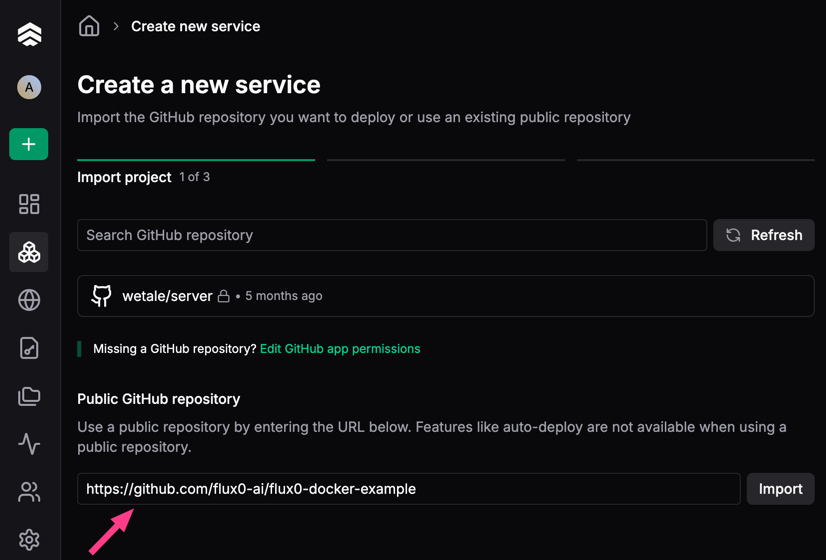This screenshot has height=560, width=826.
Task: Open the file key secrets icon
Action: 29,348
